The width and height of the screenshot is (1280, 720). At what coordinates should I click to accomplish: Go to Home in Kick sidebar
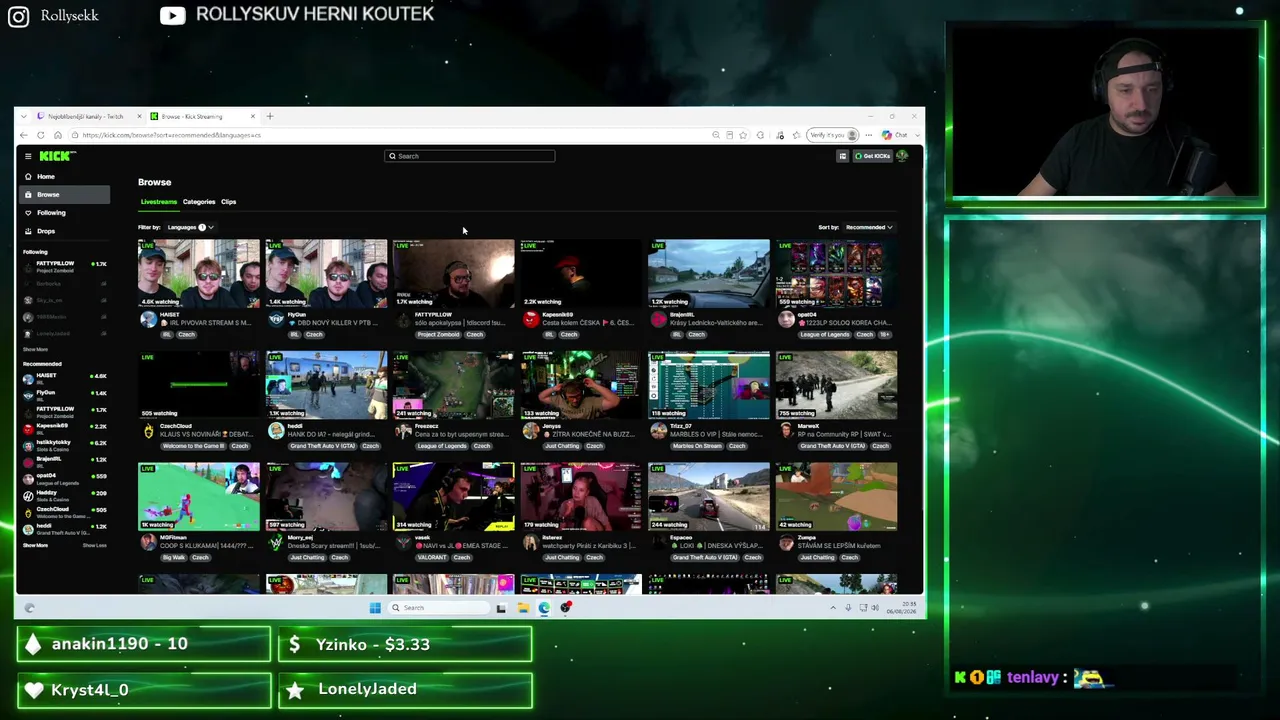[x=62, y=176]
